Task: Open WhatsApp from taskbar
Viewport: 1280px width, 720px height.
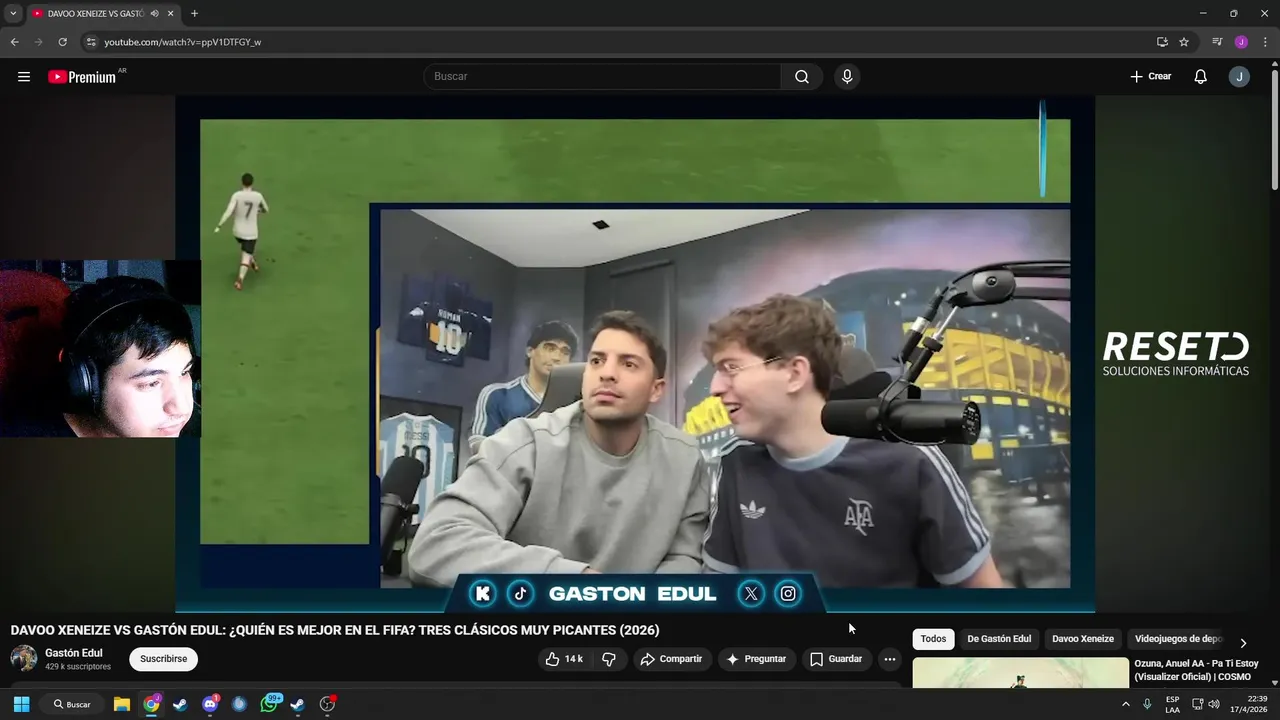Action: click(269, 704)
